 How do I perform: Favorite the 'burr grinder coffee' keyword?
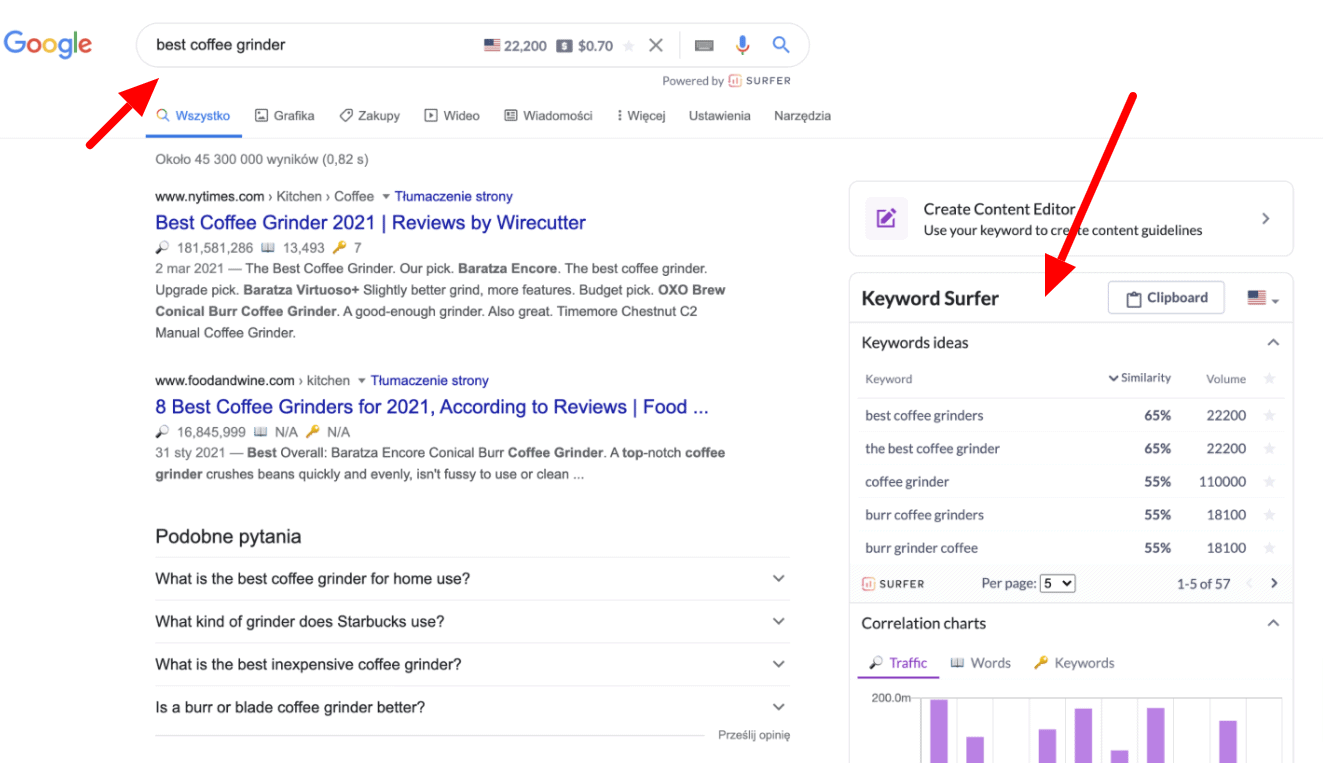(x=1270, y=548)
